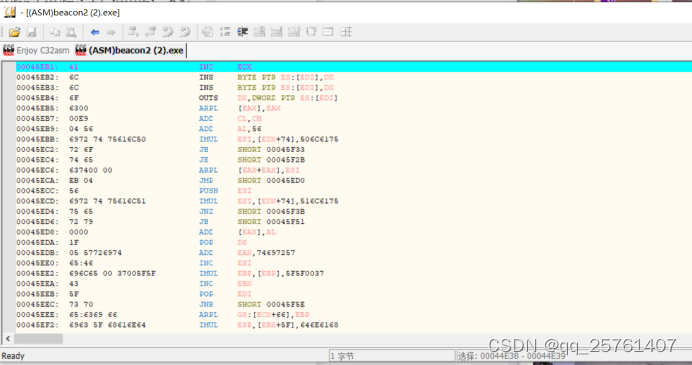The height and width of the screenshot is (365, 692).
Task: Switch to the Enjoy C32asm tab
Action: [x=36, y=50]
